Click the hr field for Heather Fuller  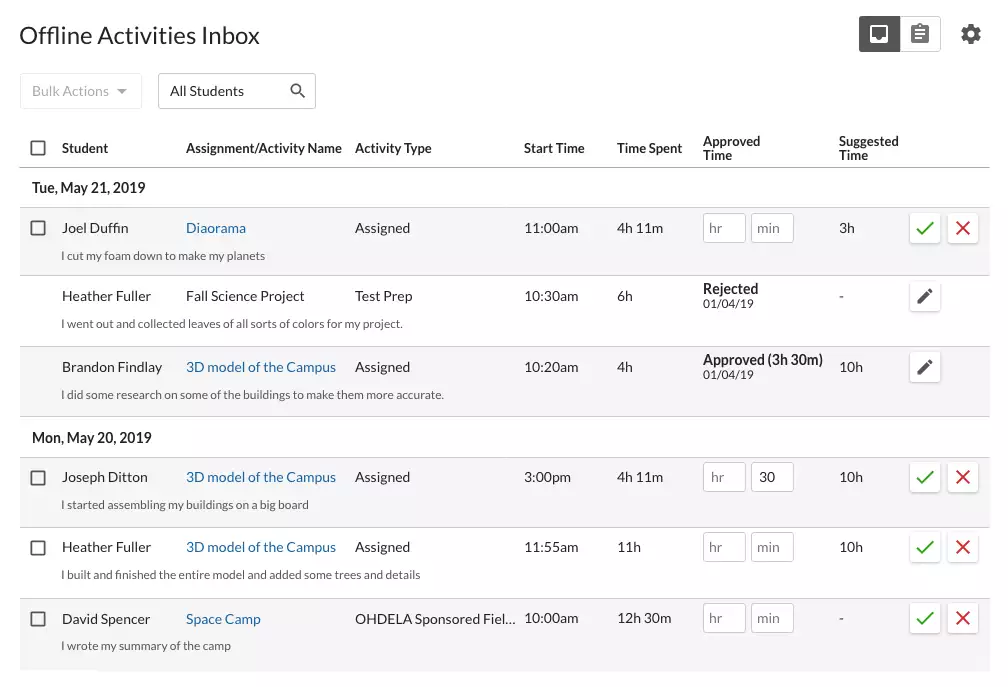pyautogui.click(x=724, y=547)
